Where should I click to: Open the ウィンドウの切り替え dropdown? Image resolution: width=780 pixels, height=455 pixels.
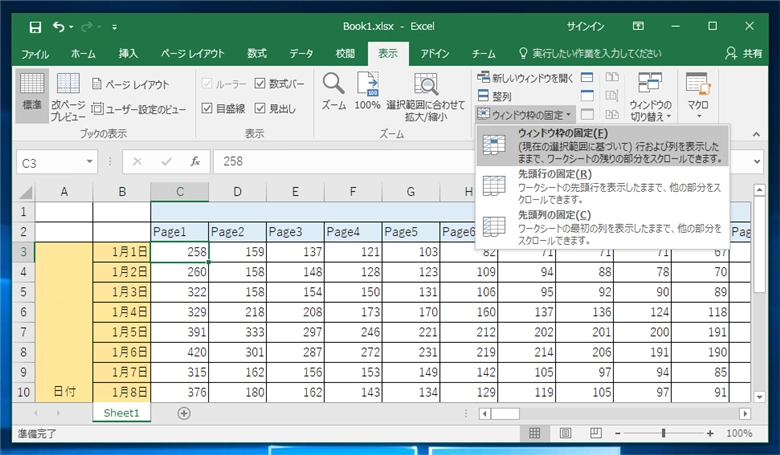[x=650, y=97]
